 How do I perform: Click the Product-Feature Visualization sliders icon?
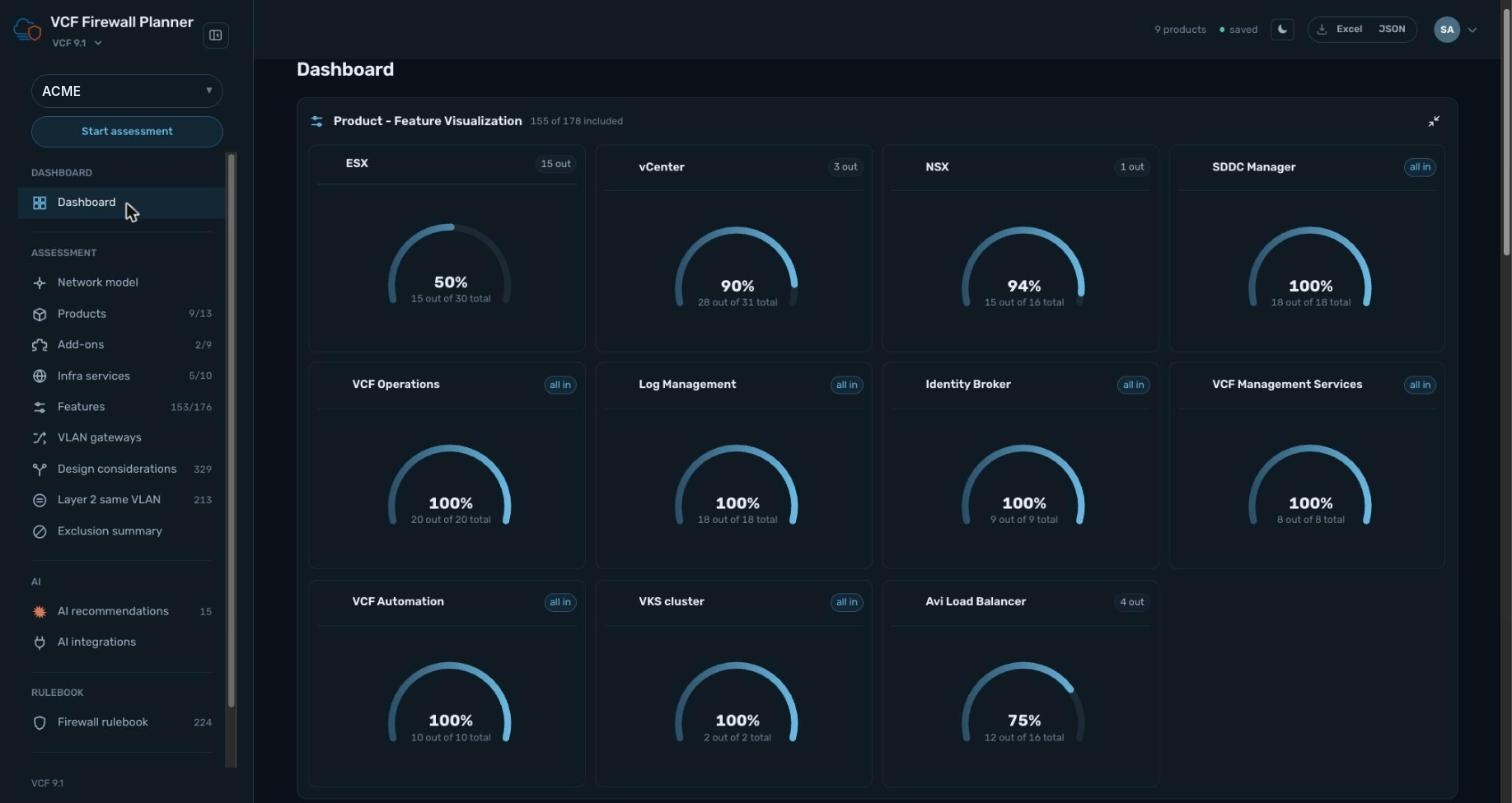point(316,121)
